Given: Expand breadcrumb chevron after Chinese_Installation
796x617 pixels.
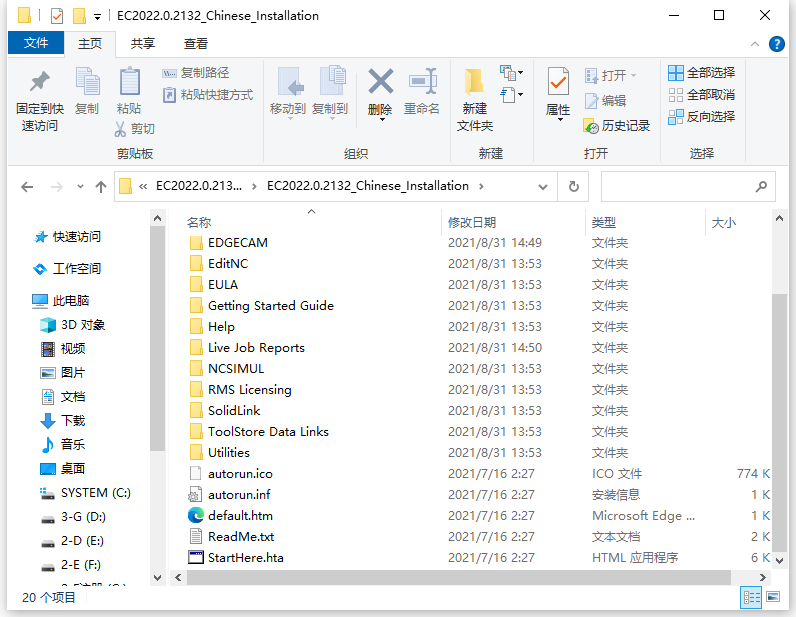Looking at the screenshot, I should point(481,186).
